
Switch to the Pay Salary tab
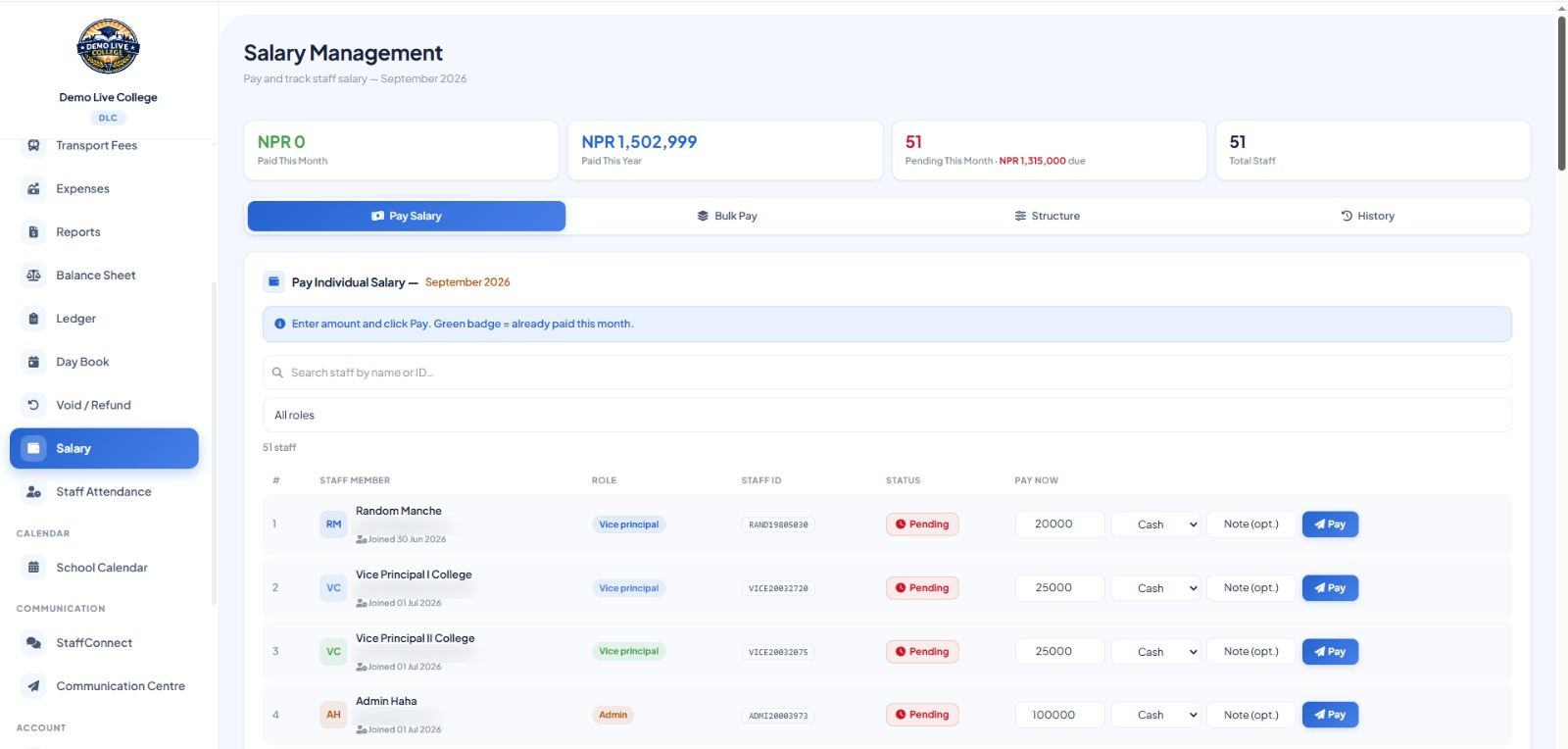pyautogui.click(x=407, y=216)
